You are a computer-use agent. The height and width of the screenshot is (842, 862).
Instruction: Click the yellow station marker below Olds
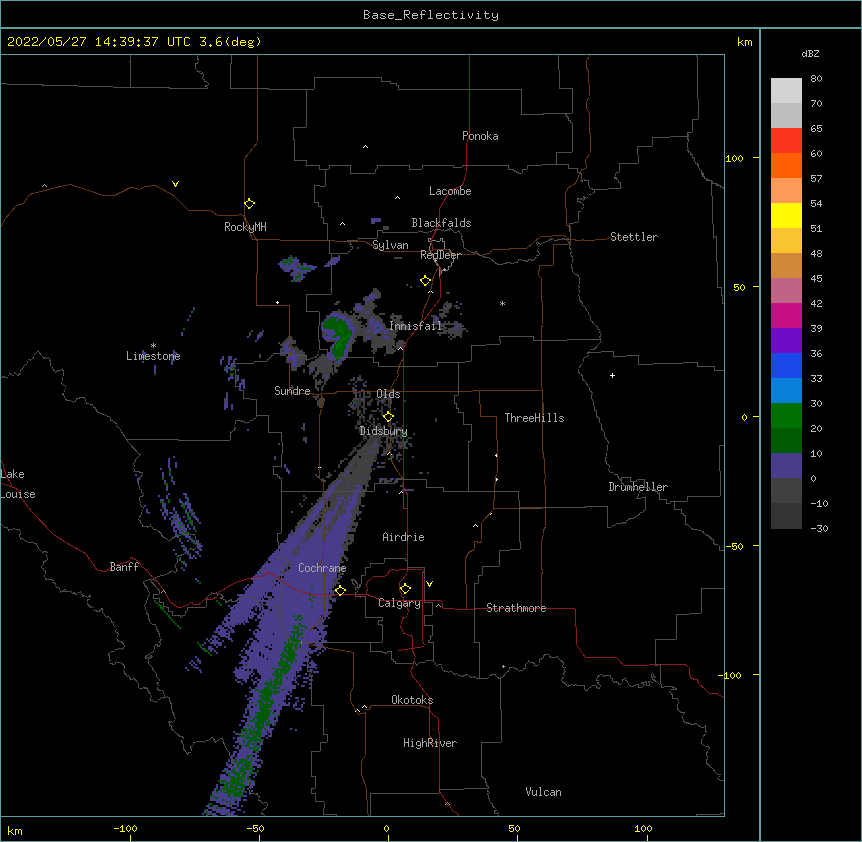[388, 417]
